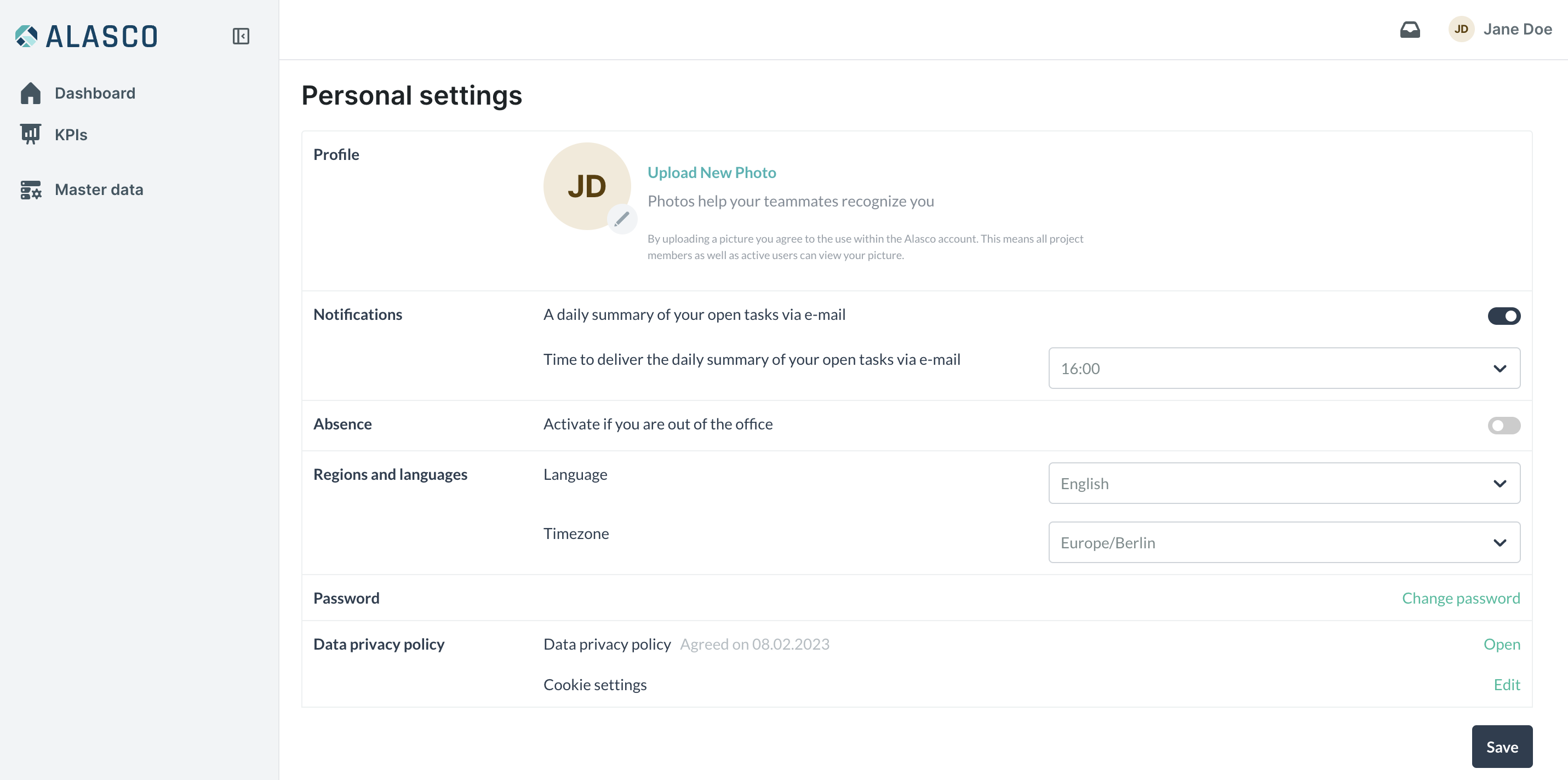Enable the out of office absence toggle
This screenshot has height=780, width=1568.
[x=1504, y=425]
